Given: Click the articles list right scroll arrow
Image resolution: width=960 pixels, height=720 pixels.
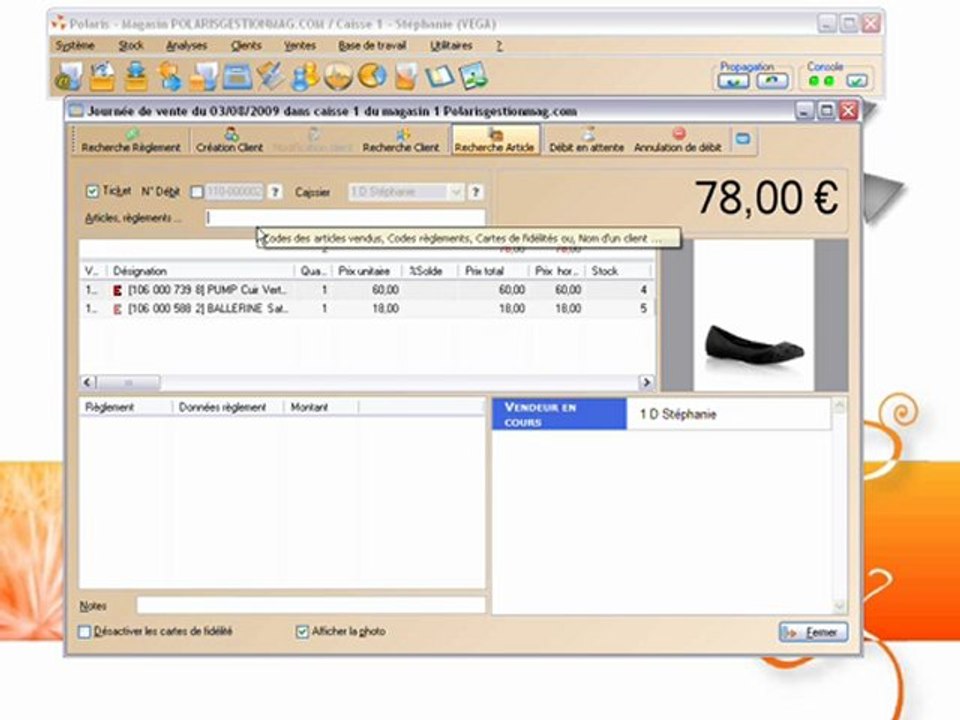Looking at the screenshot, I should click(x=646, y=383).
